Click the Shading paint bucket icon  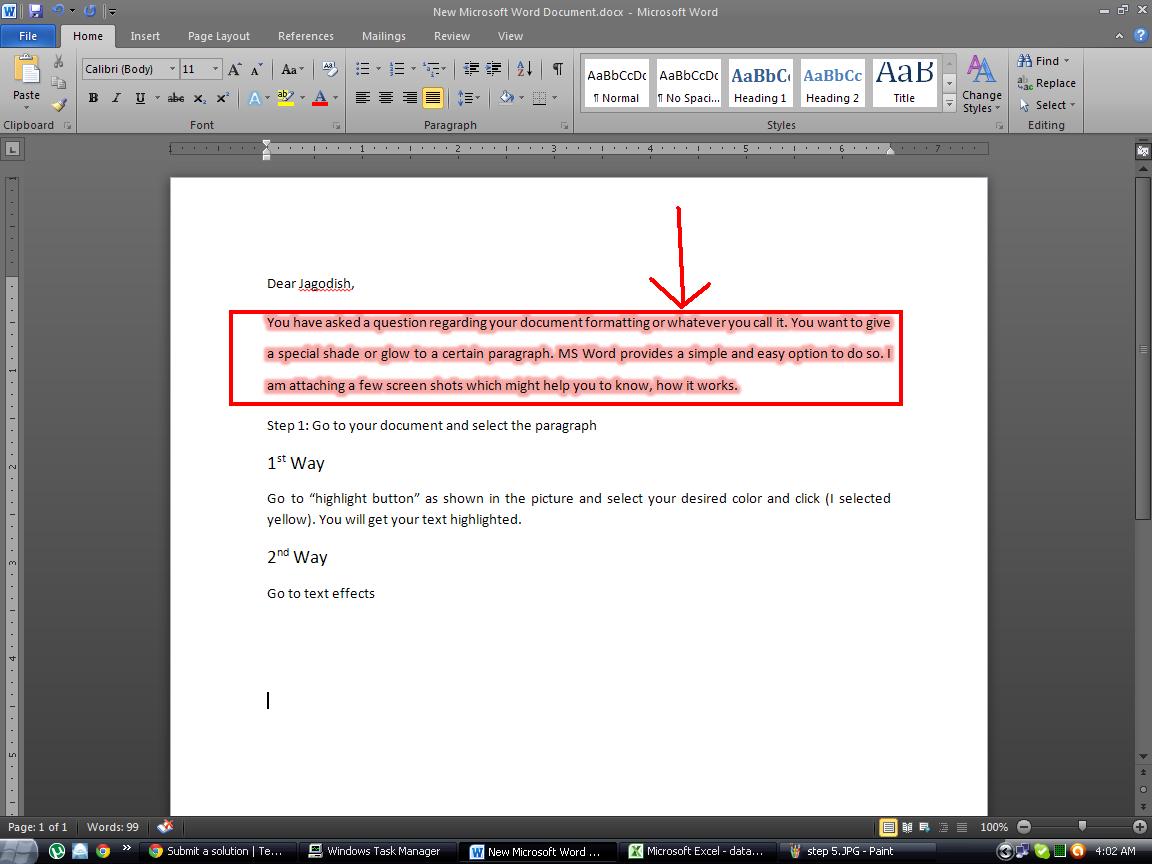(505, 97)
